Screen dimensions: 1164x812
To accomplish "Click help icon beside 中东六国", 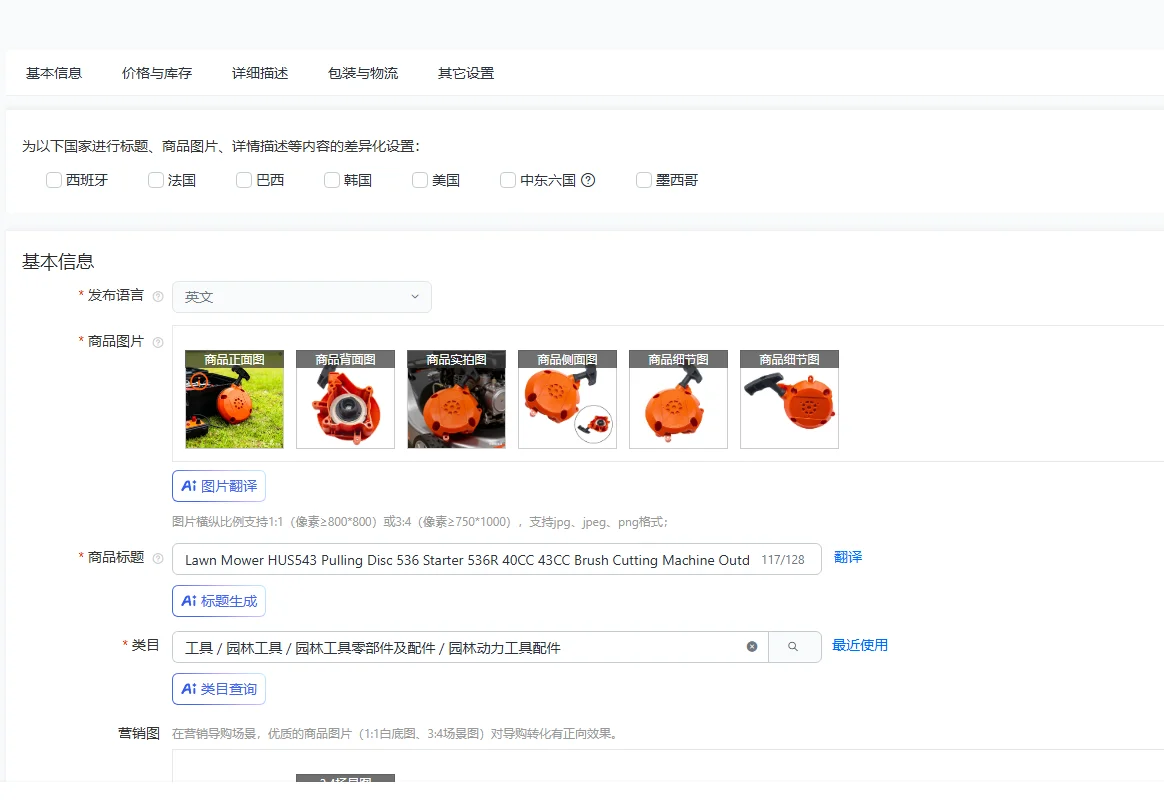I will 588,180.
